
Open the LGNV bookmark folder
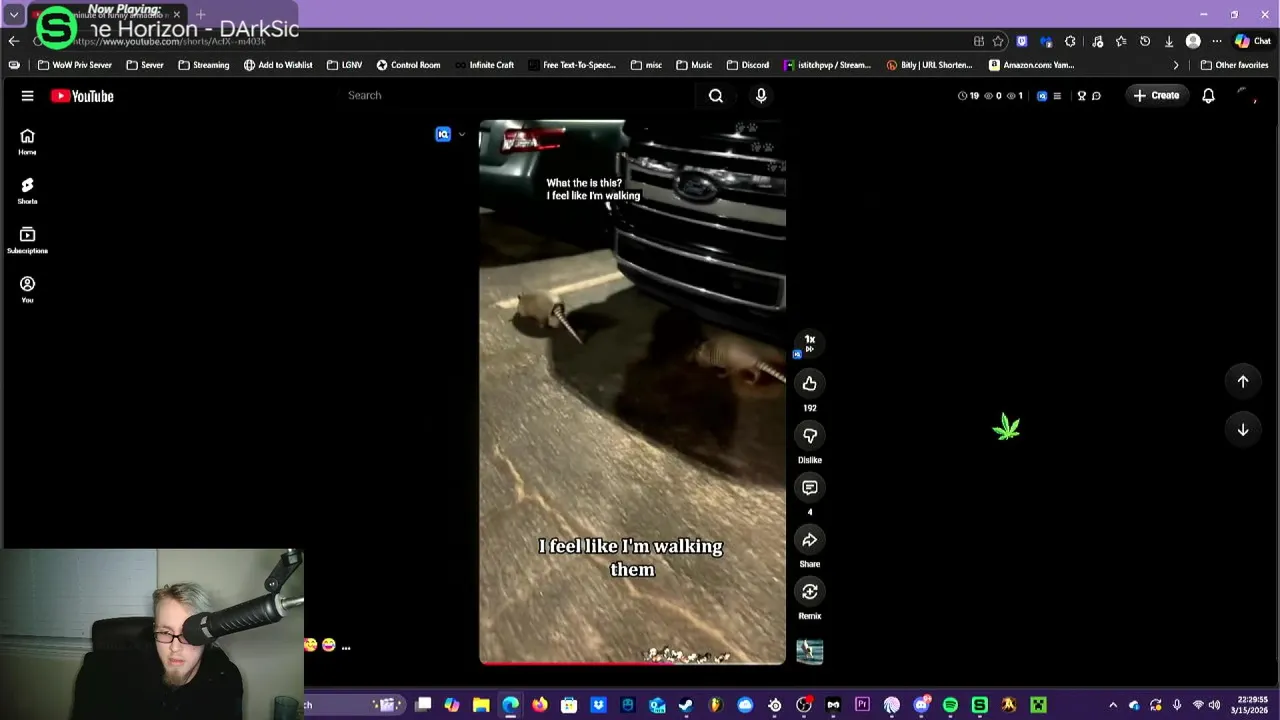pyautogui.click(x=345, y=65)
